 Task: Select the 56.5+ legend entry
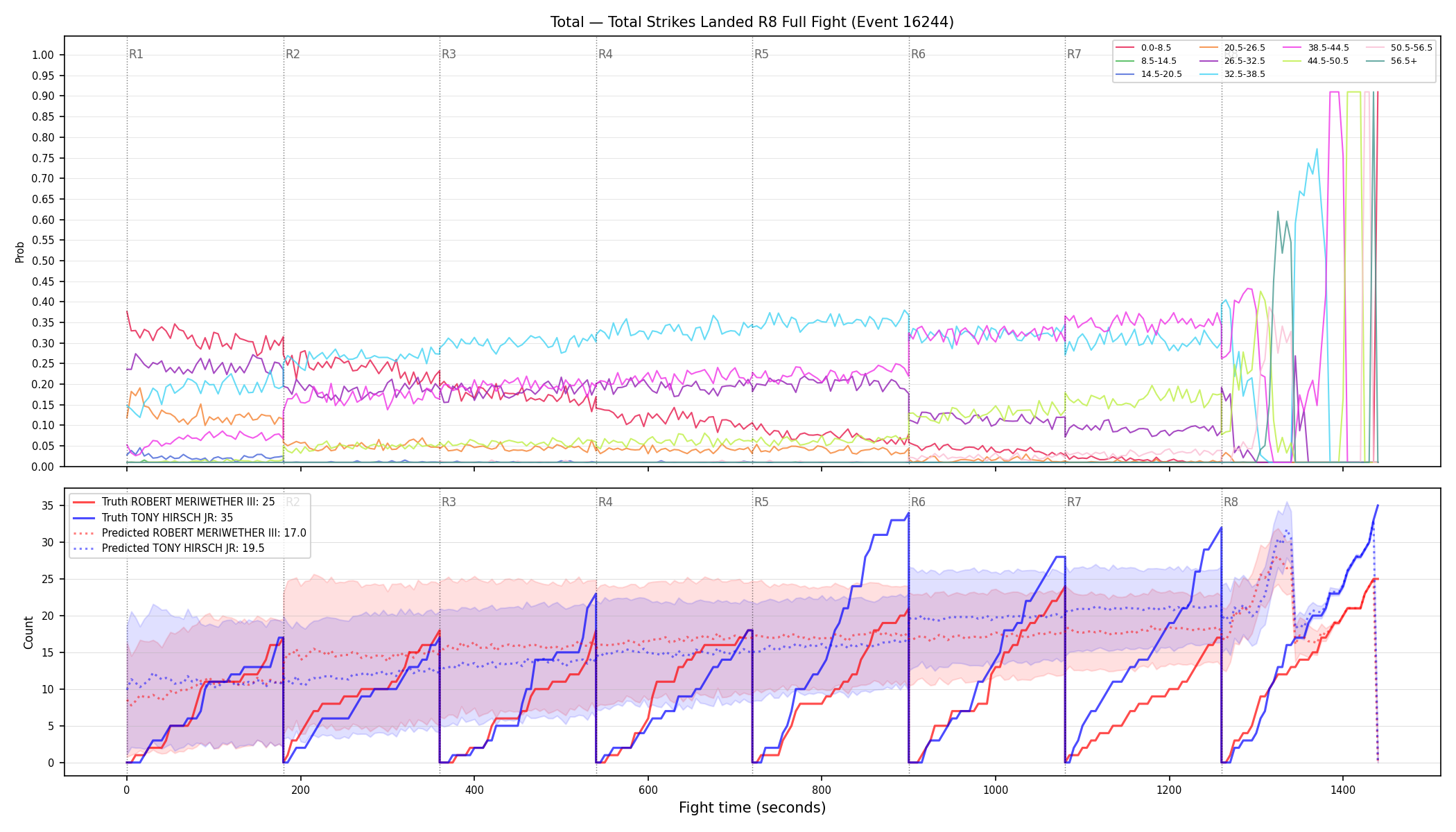(x=1392, y=61)
